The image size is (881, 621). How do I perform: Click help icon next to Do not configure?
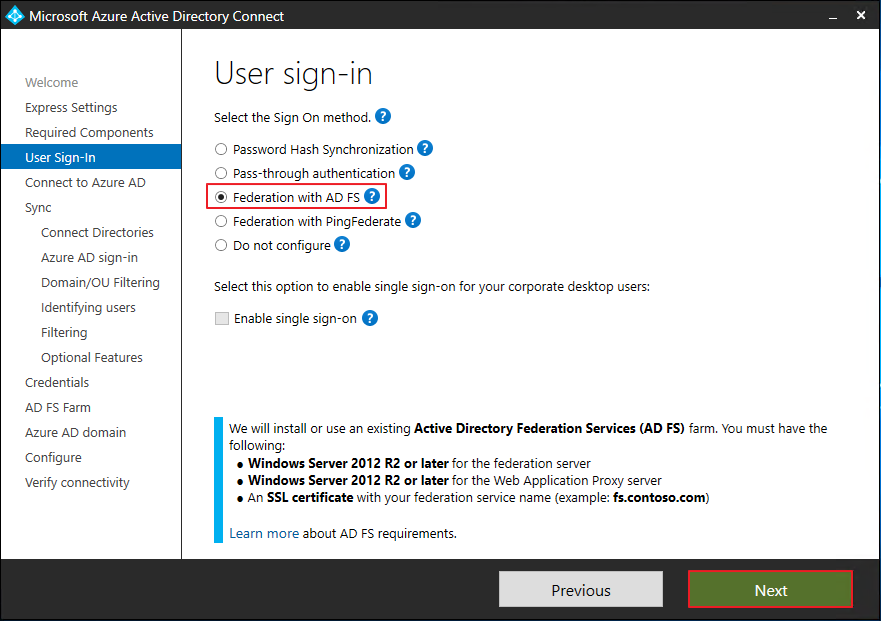click(342, 244)
